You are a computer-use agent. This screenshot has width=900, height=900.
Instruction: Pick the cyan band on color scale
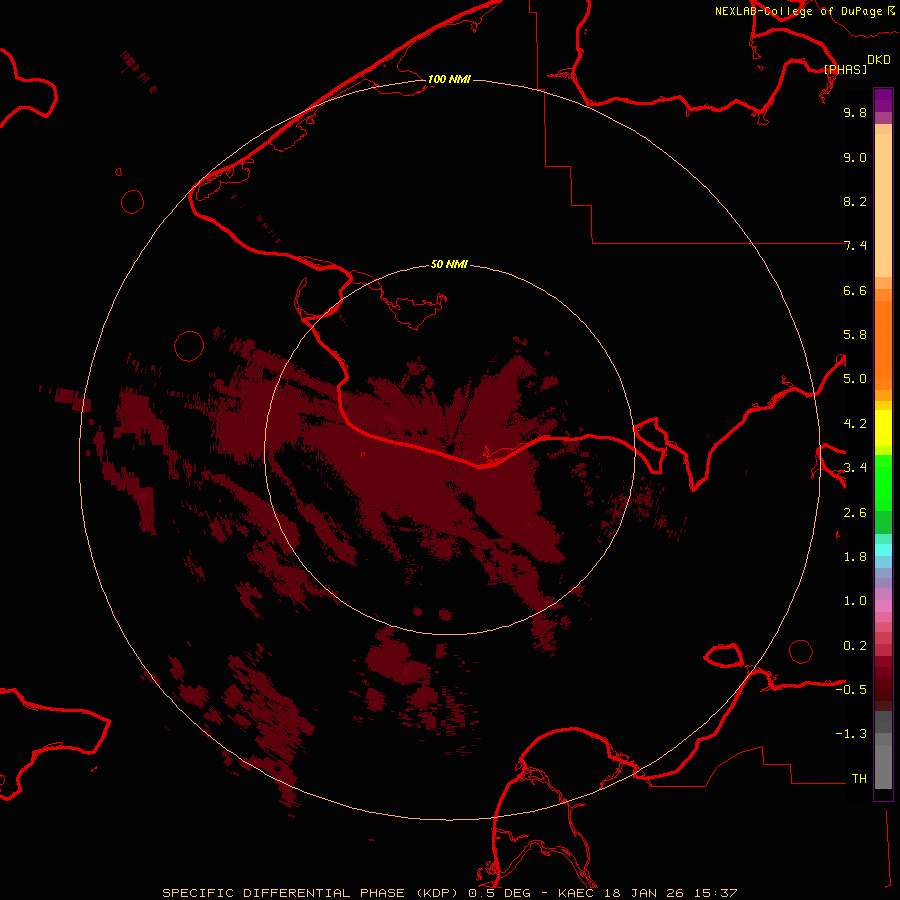(x=883, y=550)
